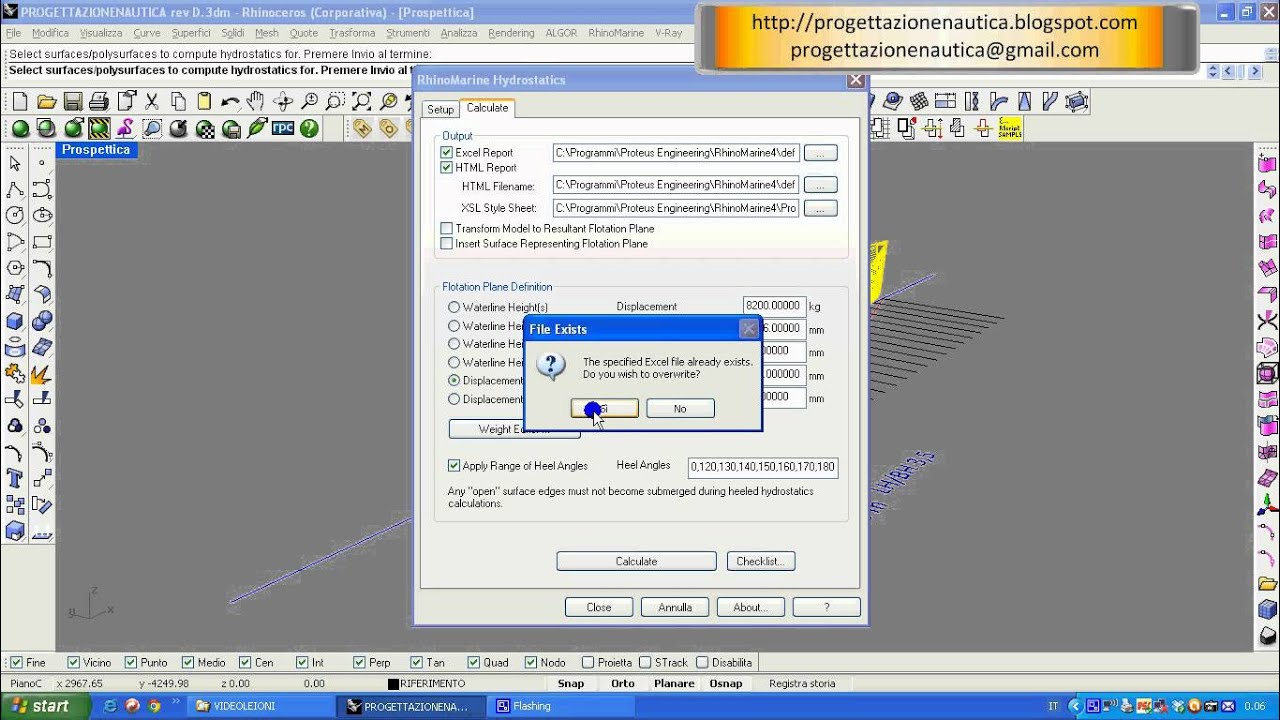Toggle the Perp osnap checkbox
This screenshot has height=720, width=1280.
click(x=360, y=662)
